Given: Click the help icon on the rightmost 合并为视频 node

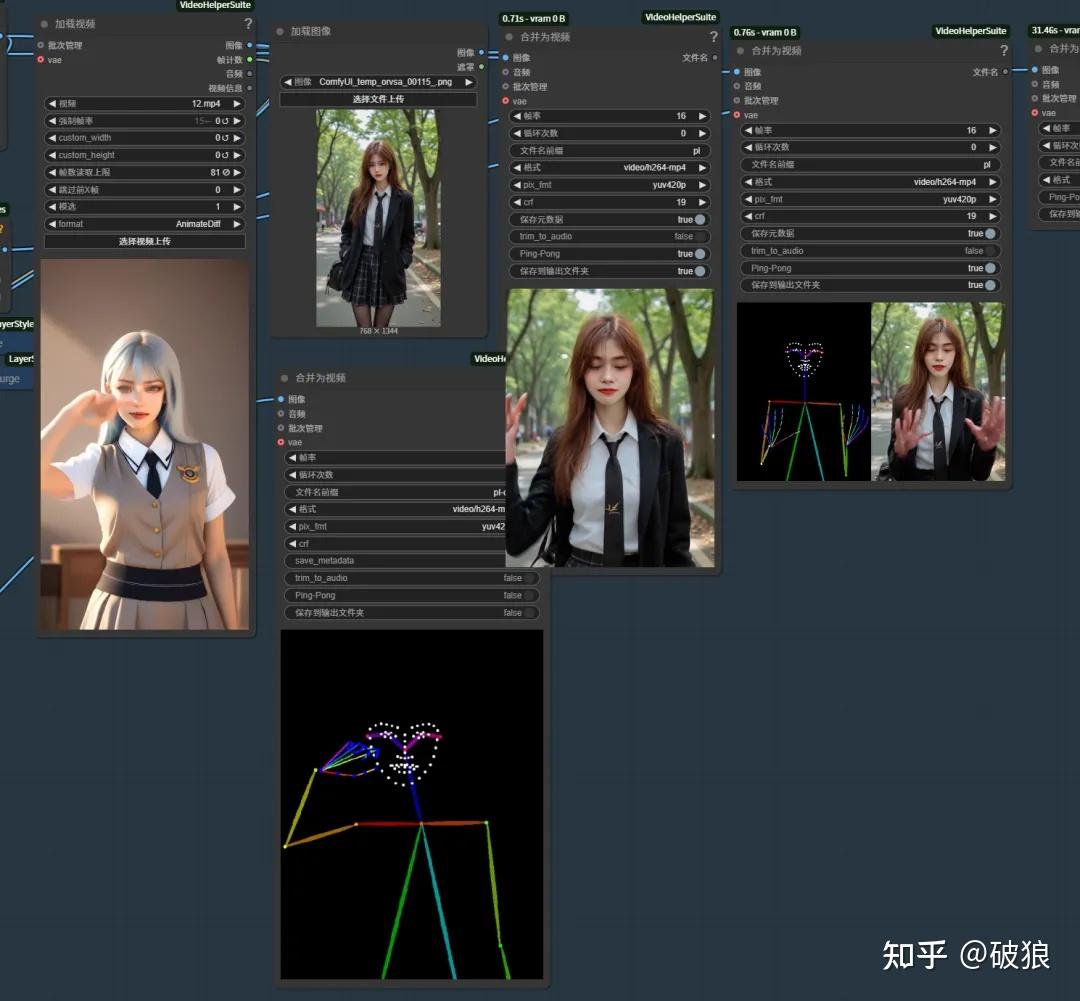Looking at the screenshot, I should pyautogui.click(x=1003, y=51).
